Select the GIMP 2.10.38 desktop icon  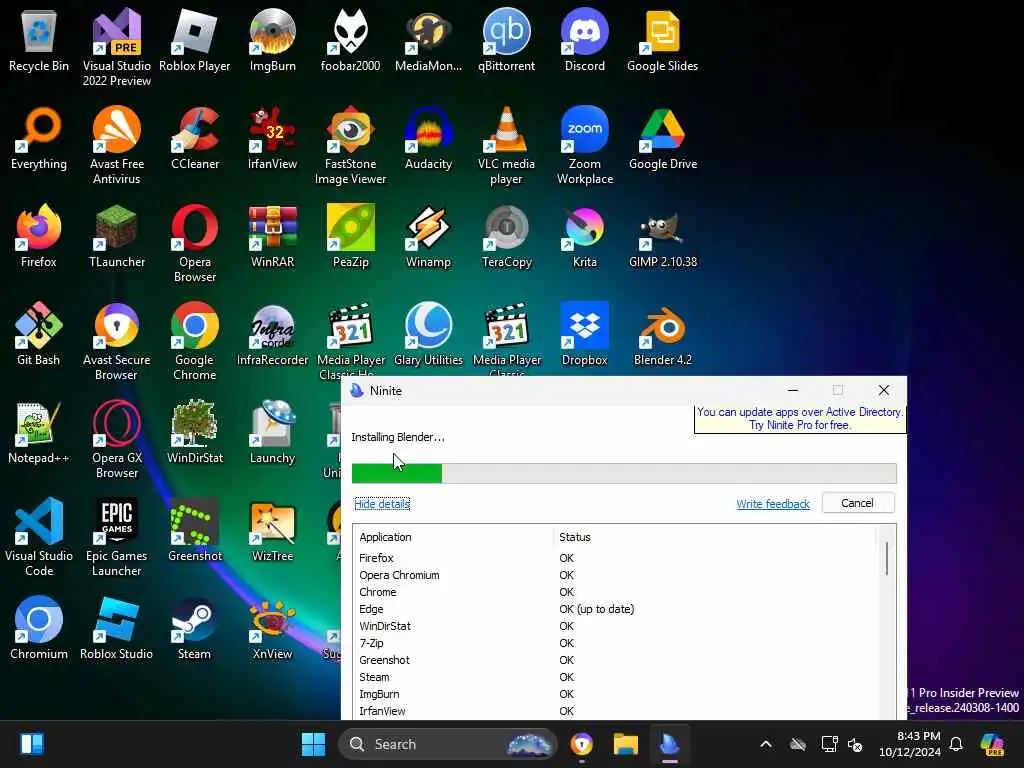(662, 236)
